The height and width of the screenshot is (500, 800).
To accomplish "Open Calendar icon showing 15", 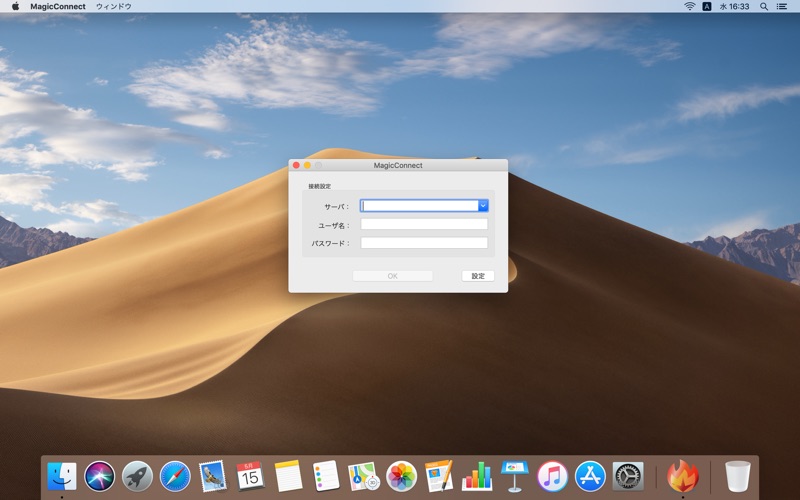I will tap(251, 476).
